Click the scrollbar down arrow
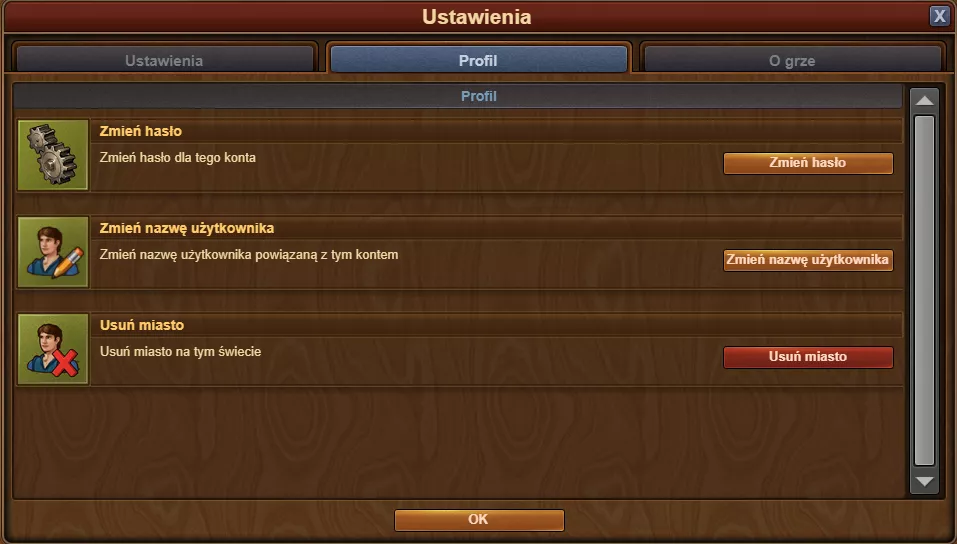 click(x=925, y=482)
